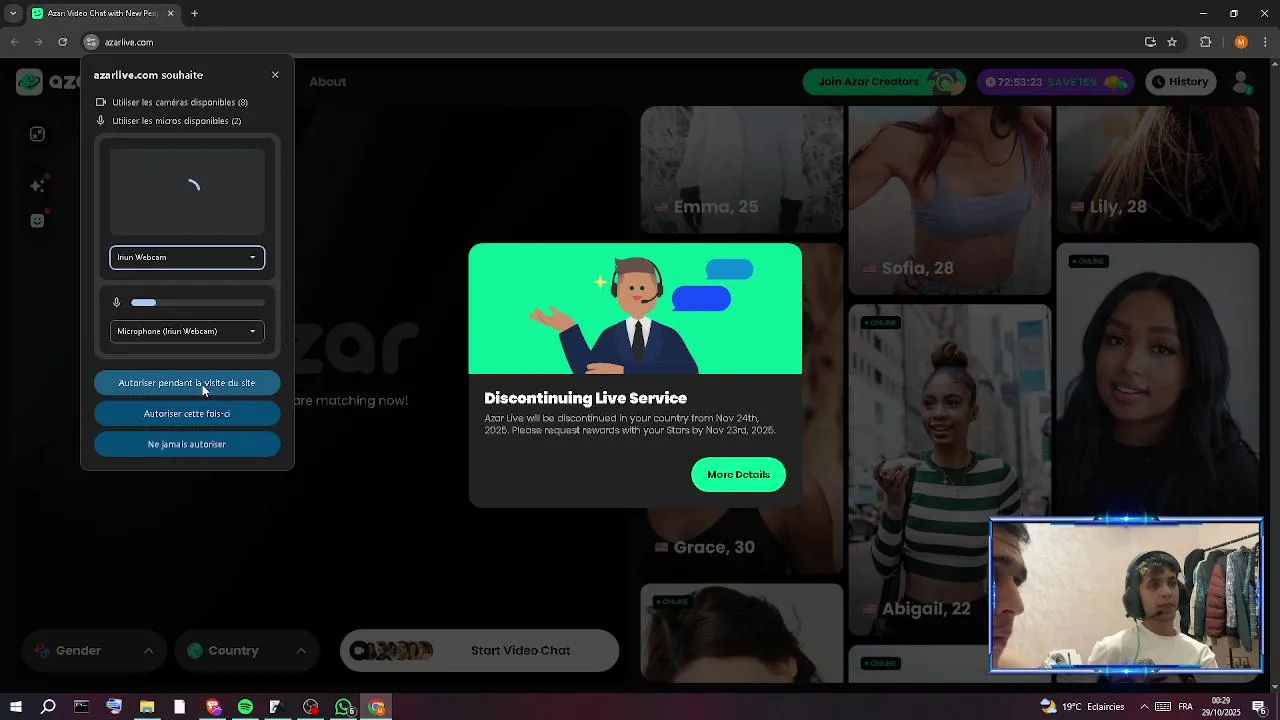This screenshot has height=720, width=1280.
Task: Close the azarlive.com permission prompt
Action: point(275,75)
